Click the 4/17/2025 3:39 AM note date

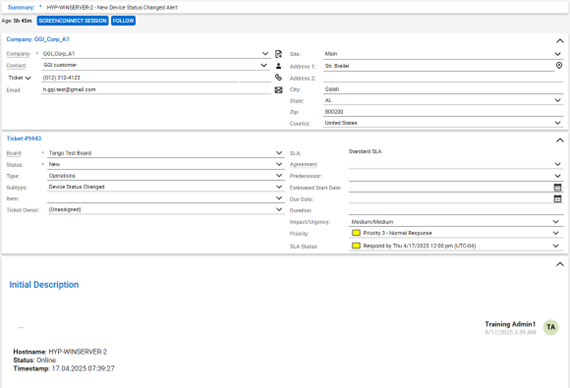(x=510, y=332)
